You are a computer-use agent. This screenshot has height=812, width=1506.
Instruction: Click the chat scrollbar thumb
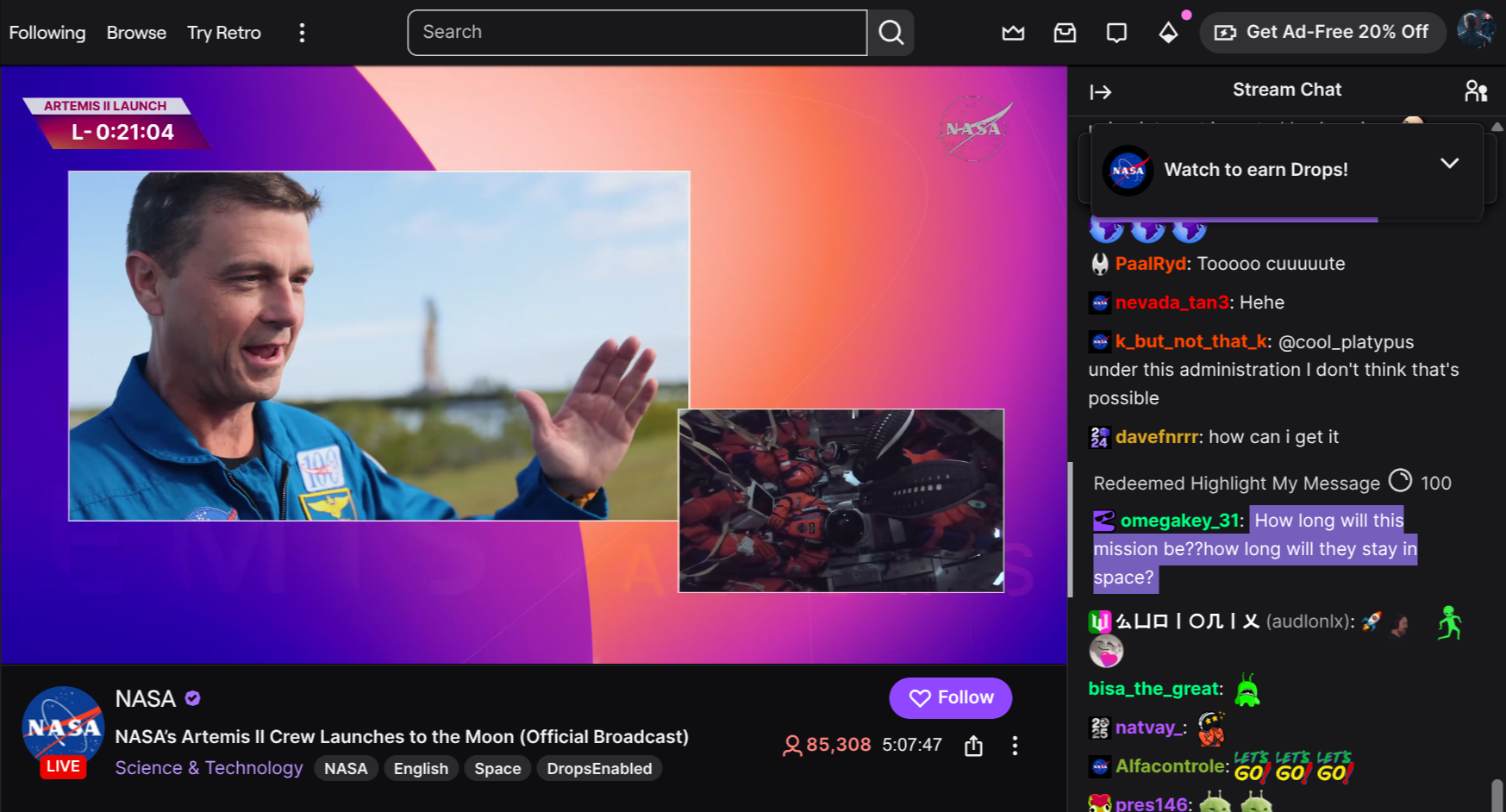pos(1497,794)
